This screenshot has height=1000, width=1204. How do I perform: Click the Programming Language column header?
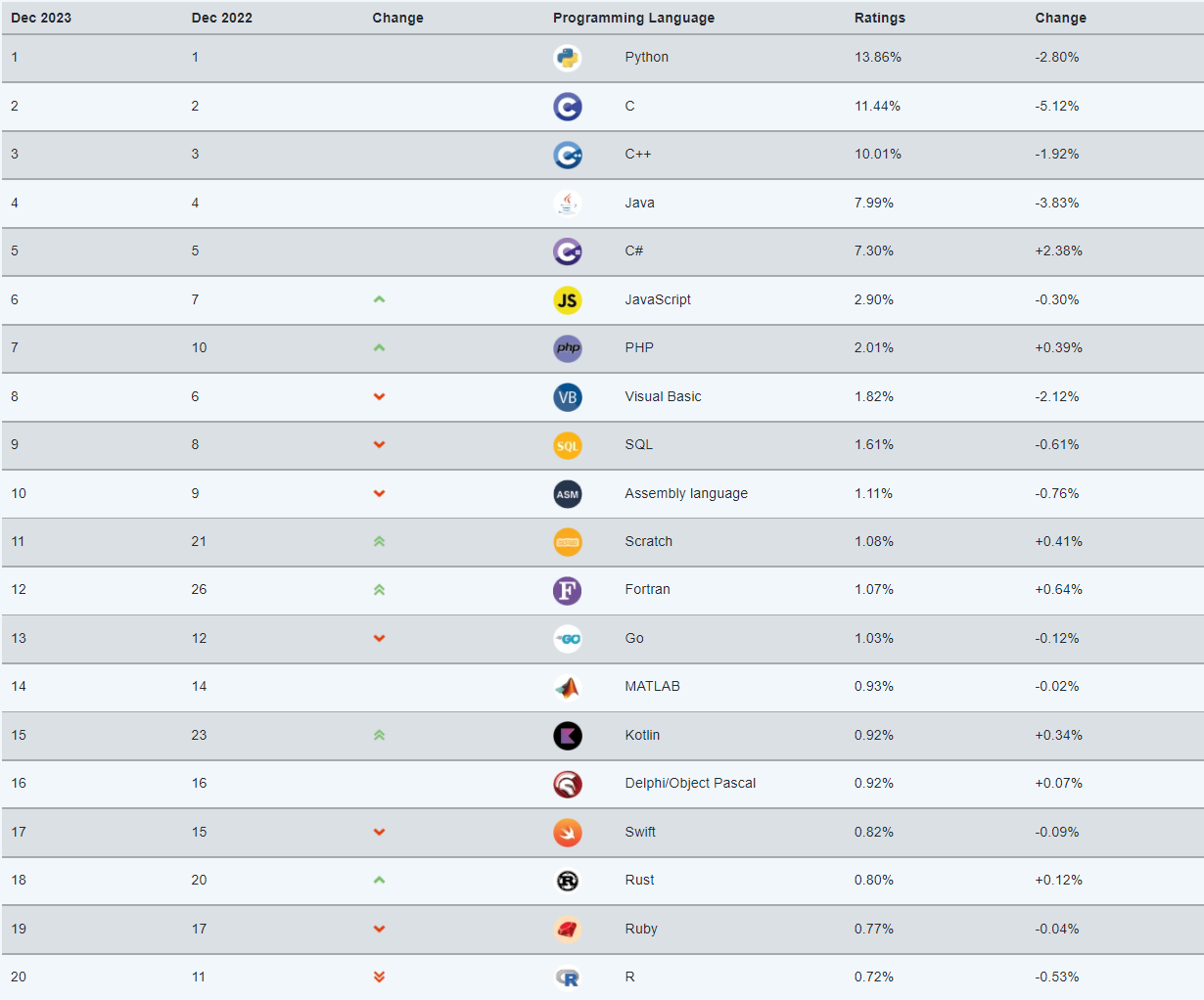click(633, 18)
